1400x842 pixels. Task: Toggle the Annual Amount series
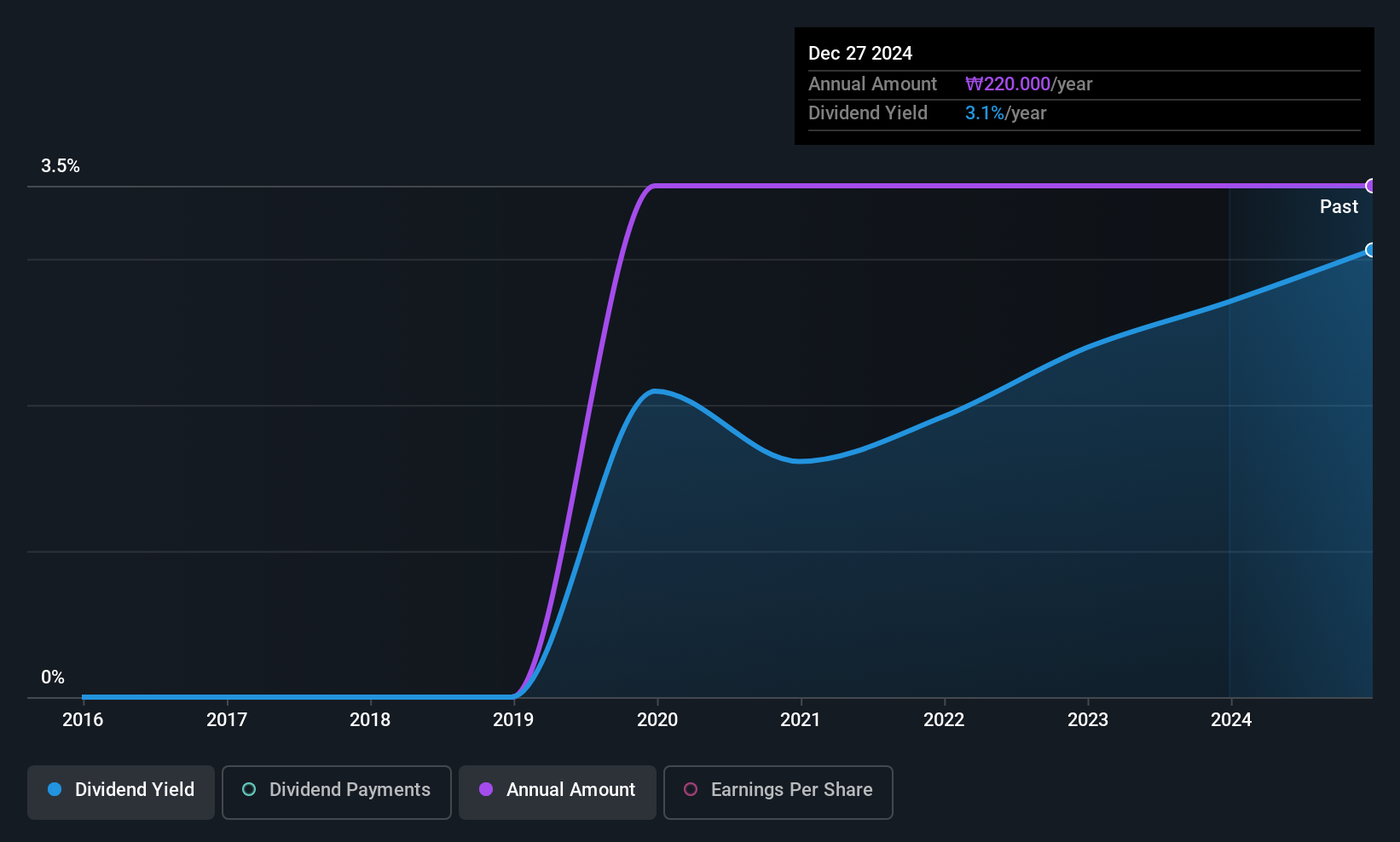click(558, 792)
